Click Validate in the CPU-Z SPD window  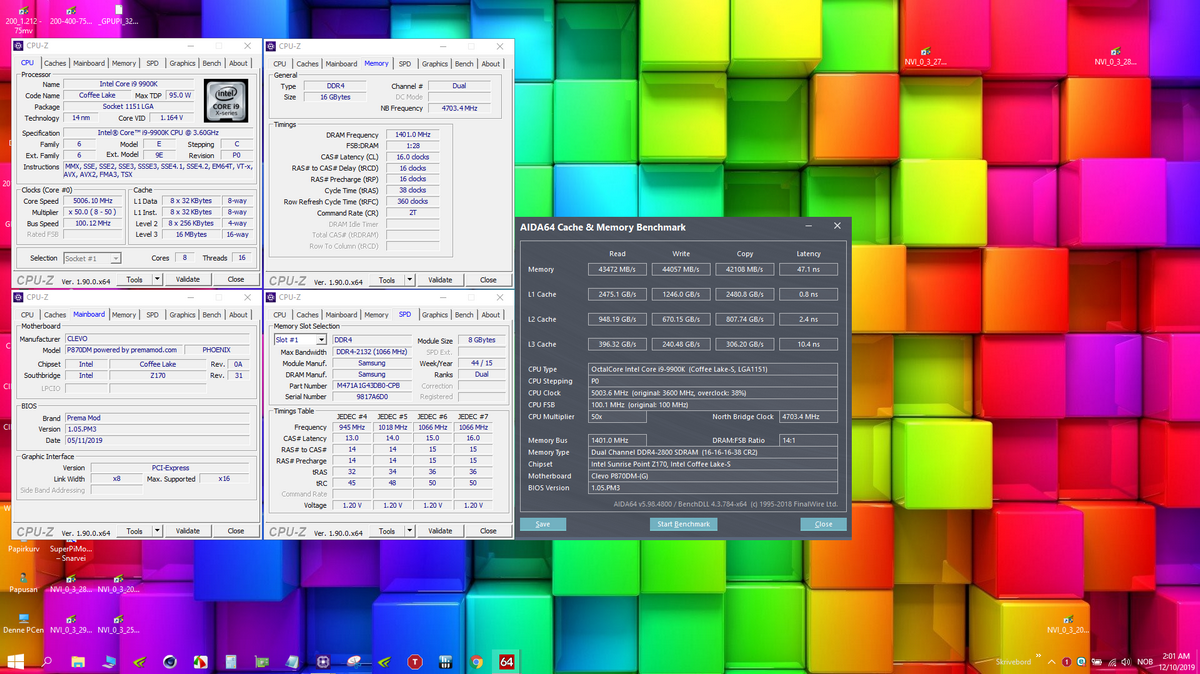coord(440,531)
